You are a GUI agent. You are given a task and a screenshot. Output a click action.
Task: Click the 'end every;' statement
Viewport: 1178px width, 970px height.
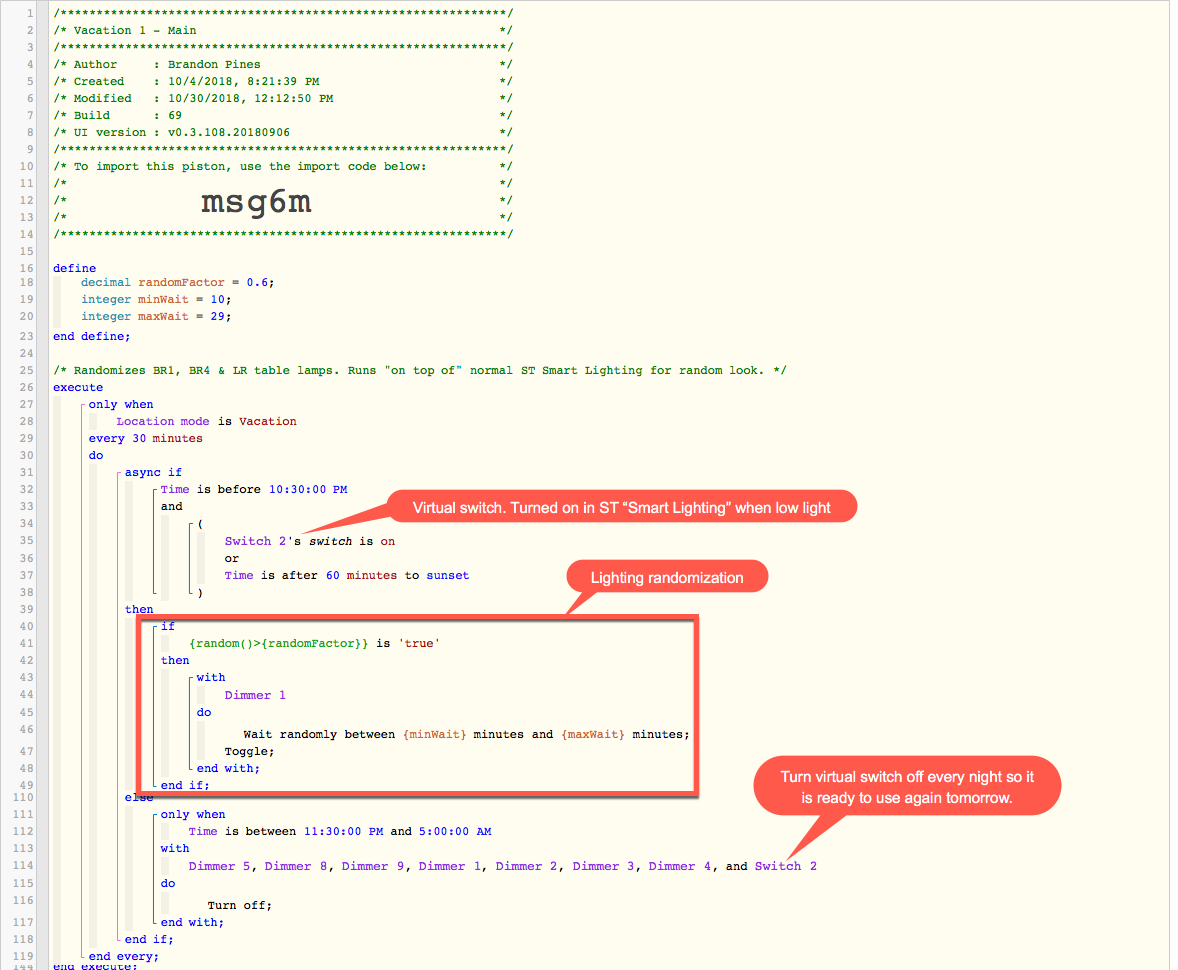tap(124, 956)
